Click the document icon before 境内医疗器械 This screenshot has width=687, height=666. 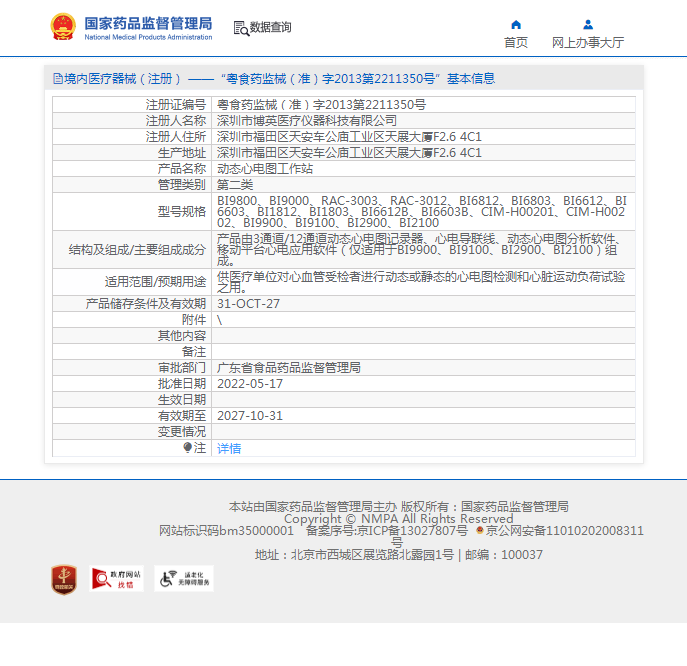click(x=58, y=79)
